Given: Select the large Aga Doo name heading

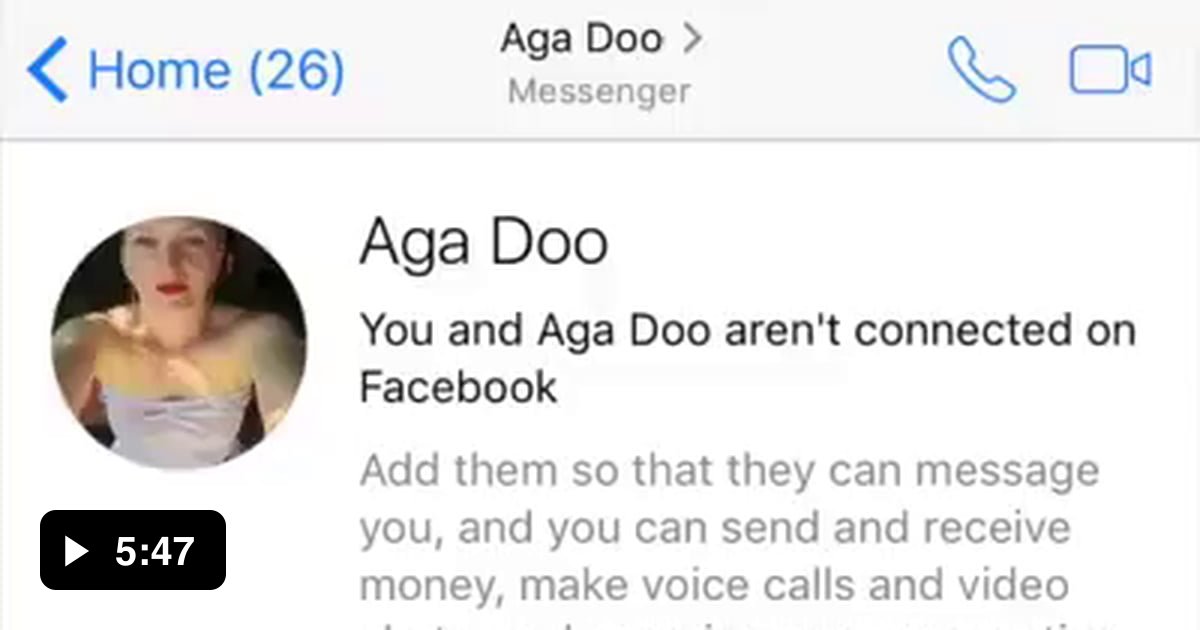Looking at the screenshot, I should coord(483,242).
